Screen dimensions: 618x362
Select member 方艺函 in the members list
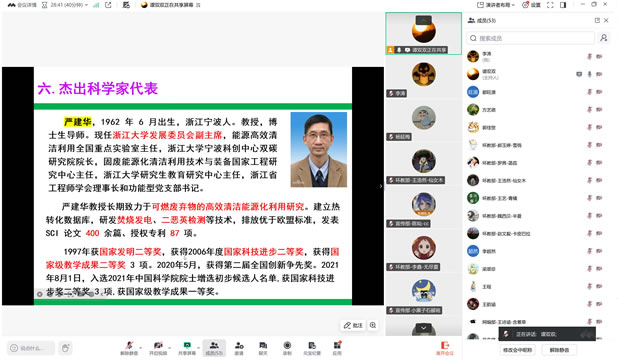click(536, 110)
